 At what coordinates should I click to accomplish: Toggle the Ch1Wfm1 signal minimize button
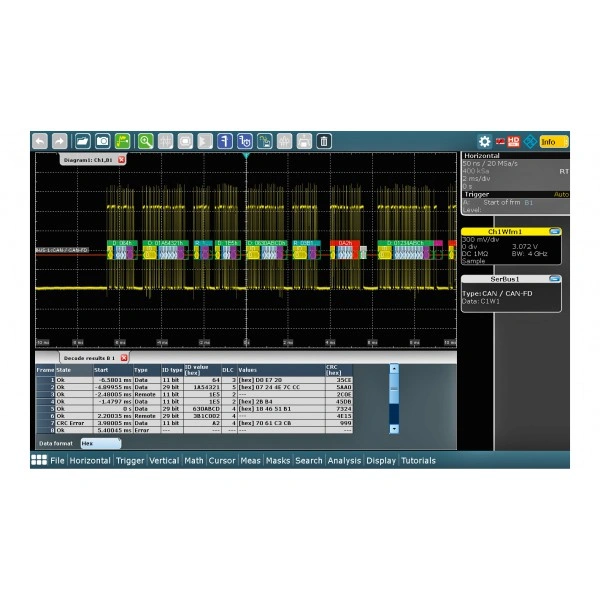(x=554, y=232)
